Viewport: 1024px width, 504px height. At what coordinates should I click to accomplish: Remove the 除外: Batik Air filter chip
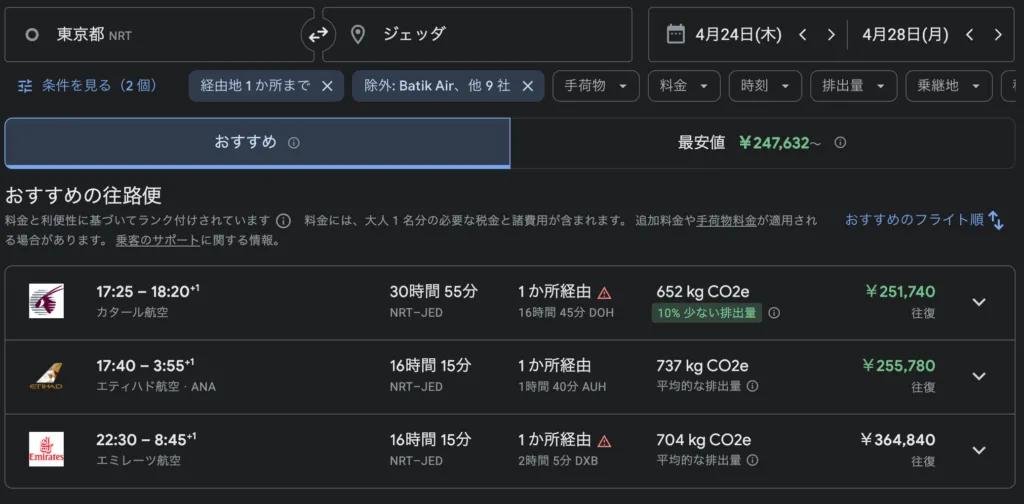(x=527, y=86)
